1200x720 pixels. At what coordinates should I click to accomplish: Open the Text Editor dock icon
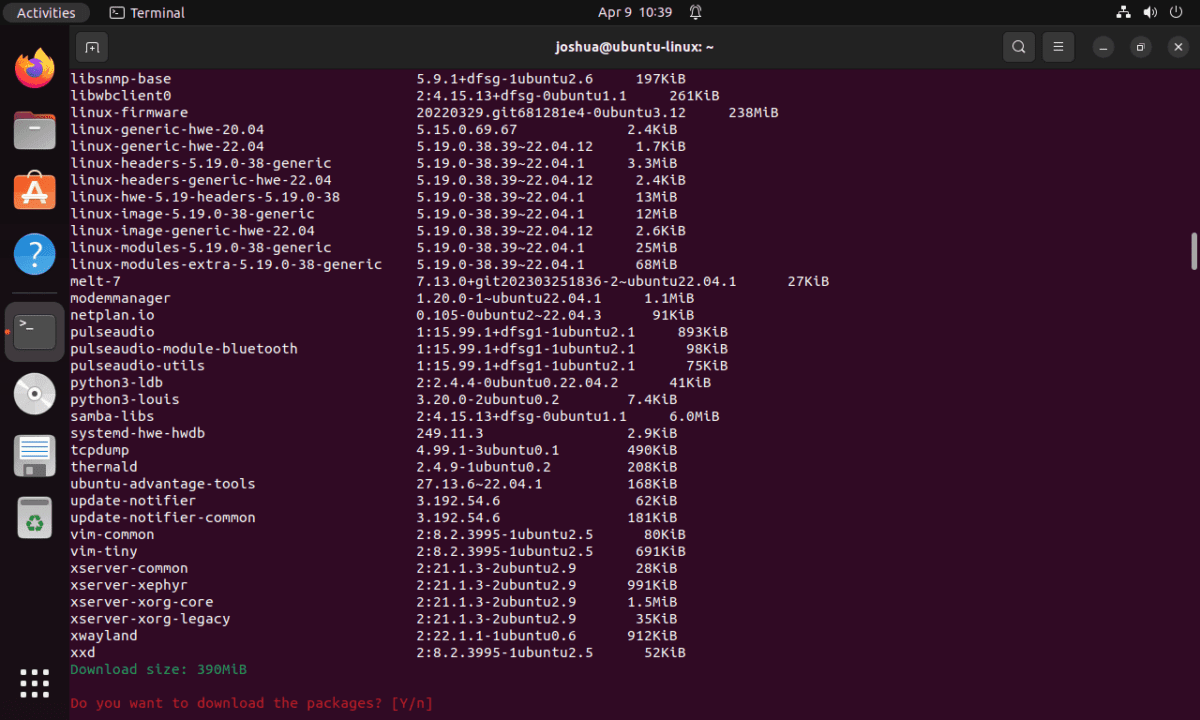(35, 456)
